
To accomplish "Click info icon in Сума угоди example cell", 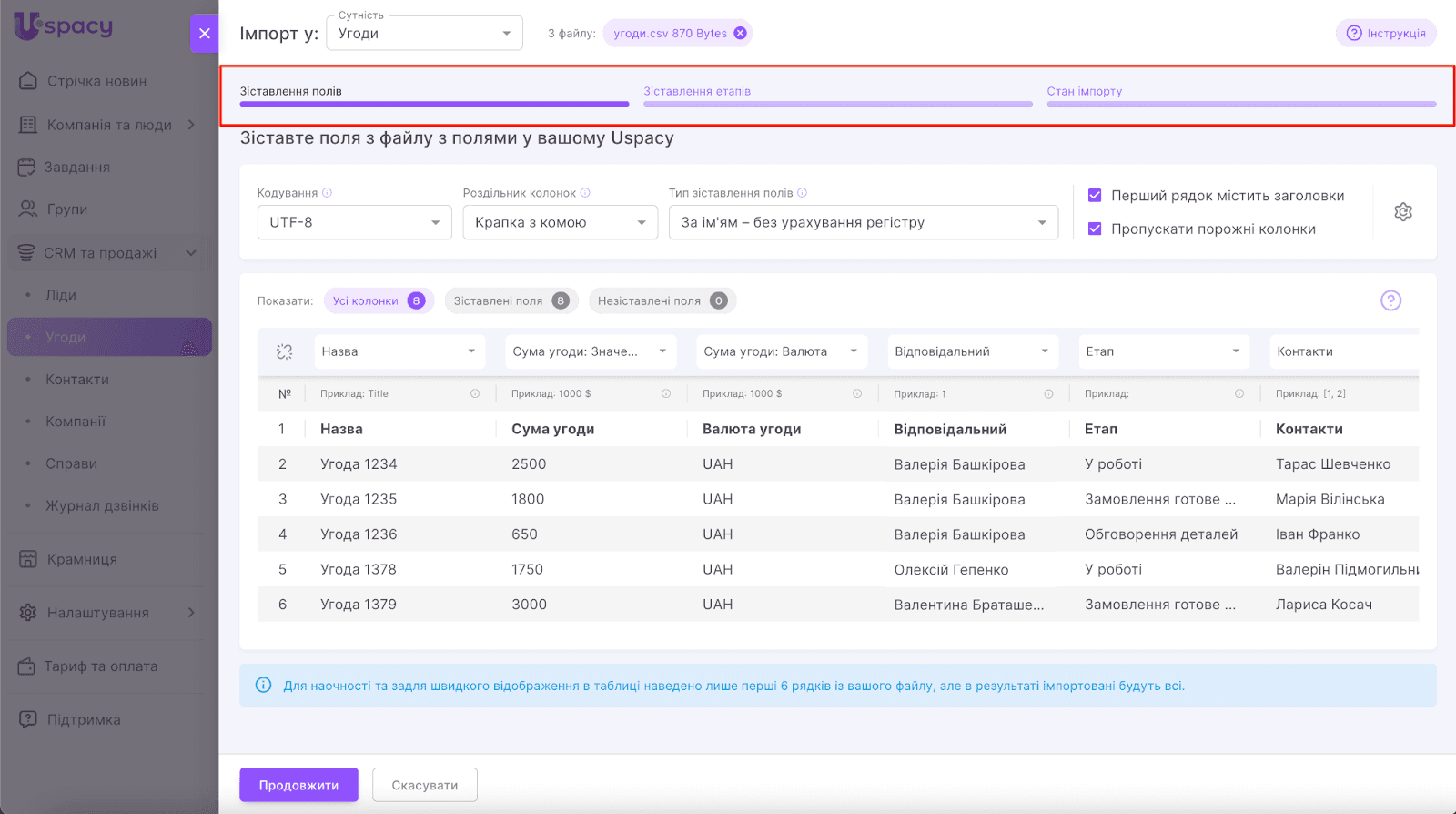I will 666,393.
